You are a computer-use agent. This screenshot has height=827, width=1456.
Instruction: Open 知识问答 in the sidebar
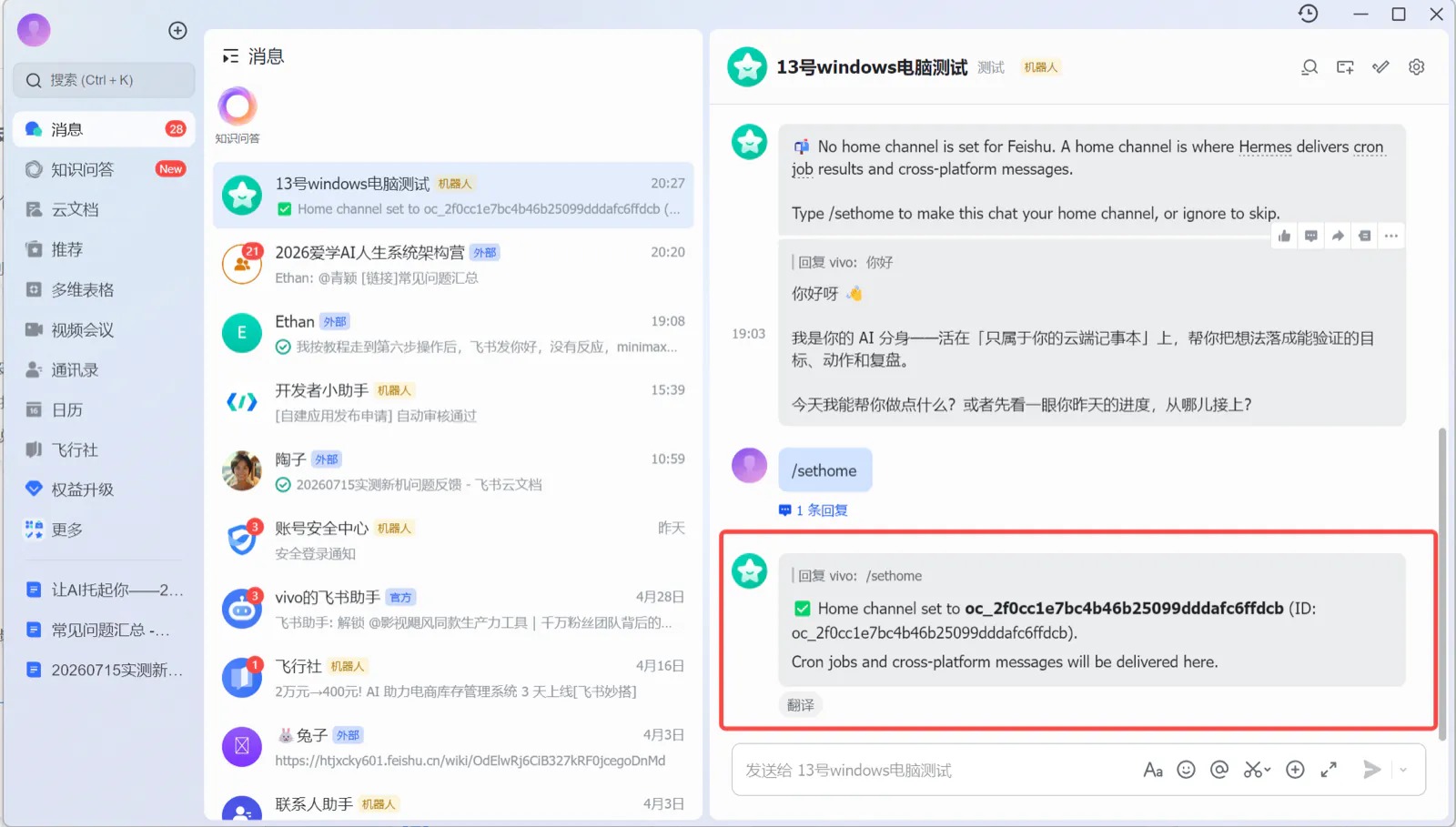click(104, 169)
